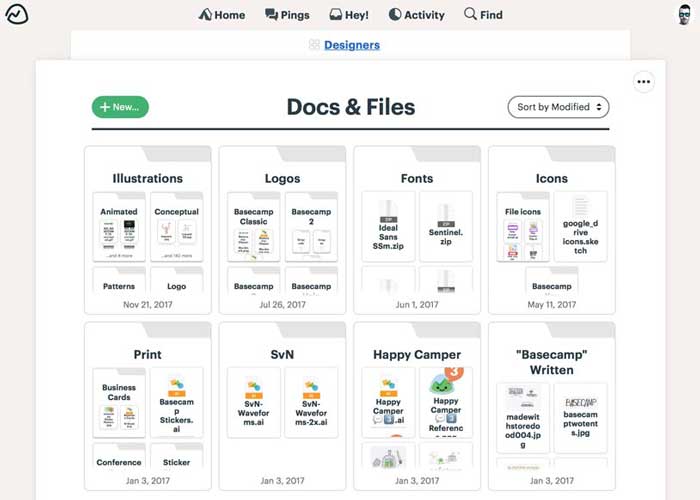
Task: Click the Jun 1, 2017 date
Action: [x=417, y=304]
